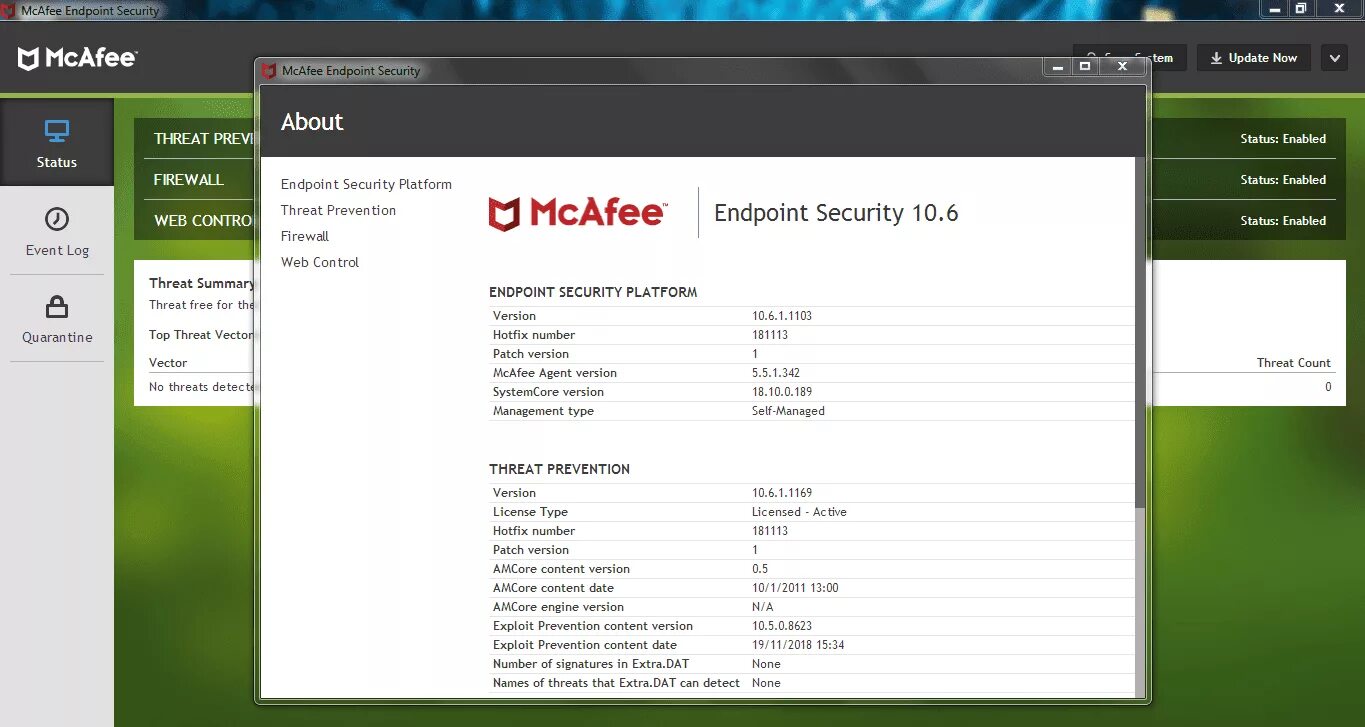This screenshot has height=727, width=1365.
Task: Click the AMCore content version 0.5 value
Action: click(x=760, y=569)
